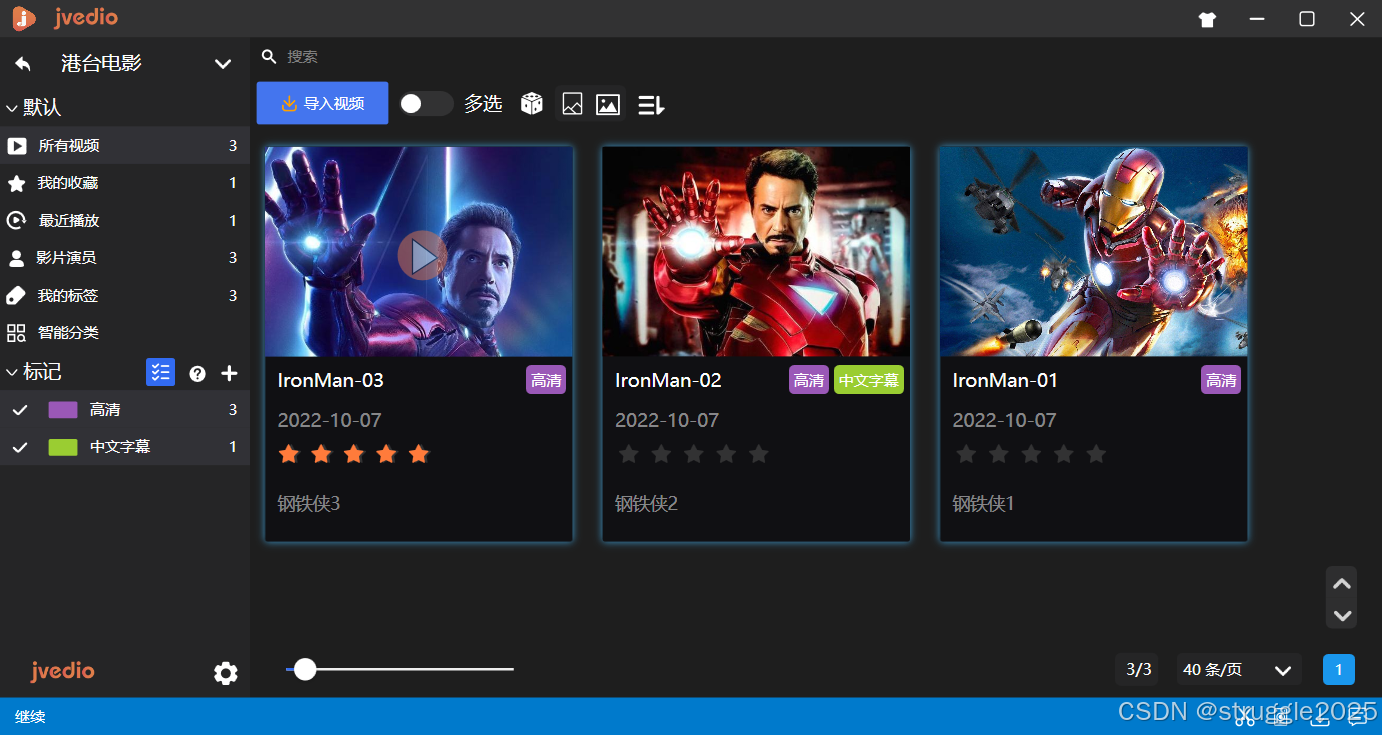Open the blue checklist manager beside 标记
1382x735 pixels.
coord(160,372)
